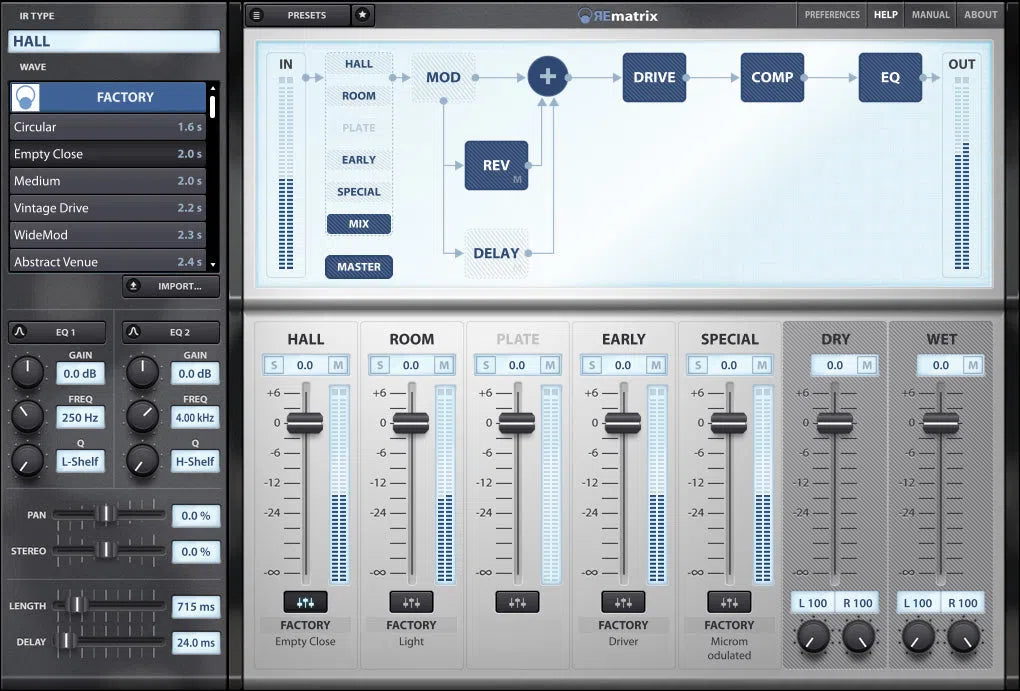This screenshot has width=1020, height=691.
Task: Adjust the DRY level fader
Action: tap(835, 423)
